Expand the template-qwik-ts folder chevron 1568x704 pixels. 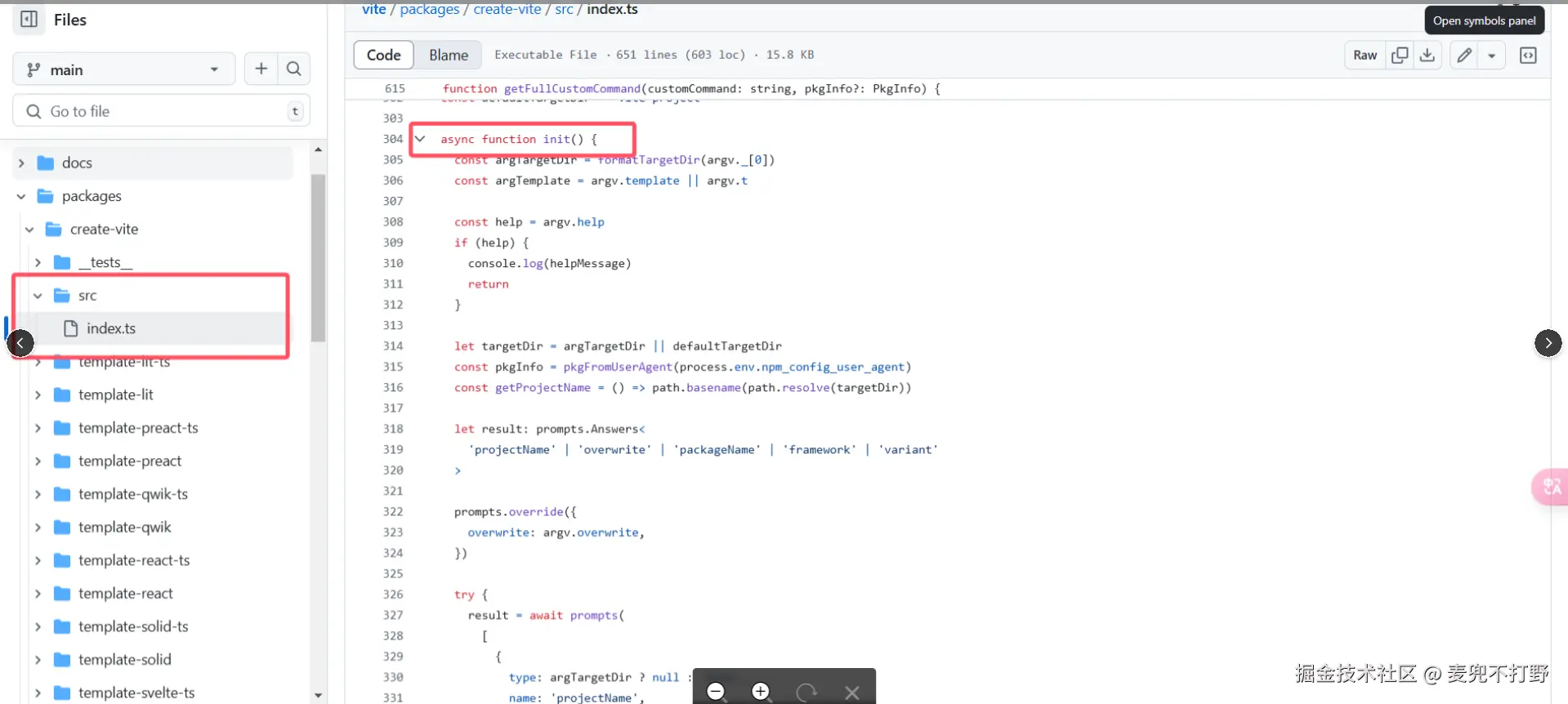(38, 494)
